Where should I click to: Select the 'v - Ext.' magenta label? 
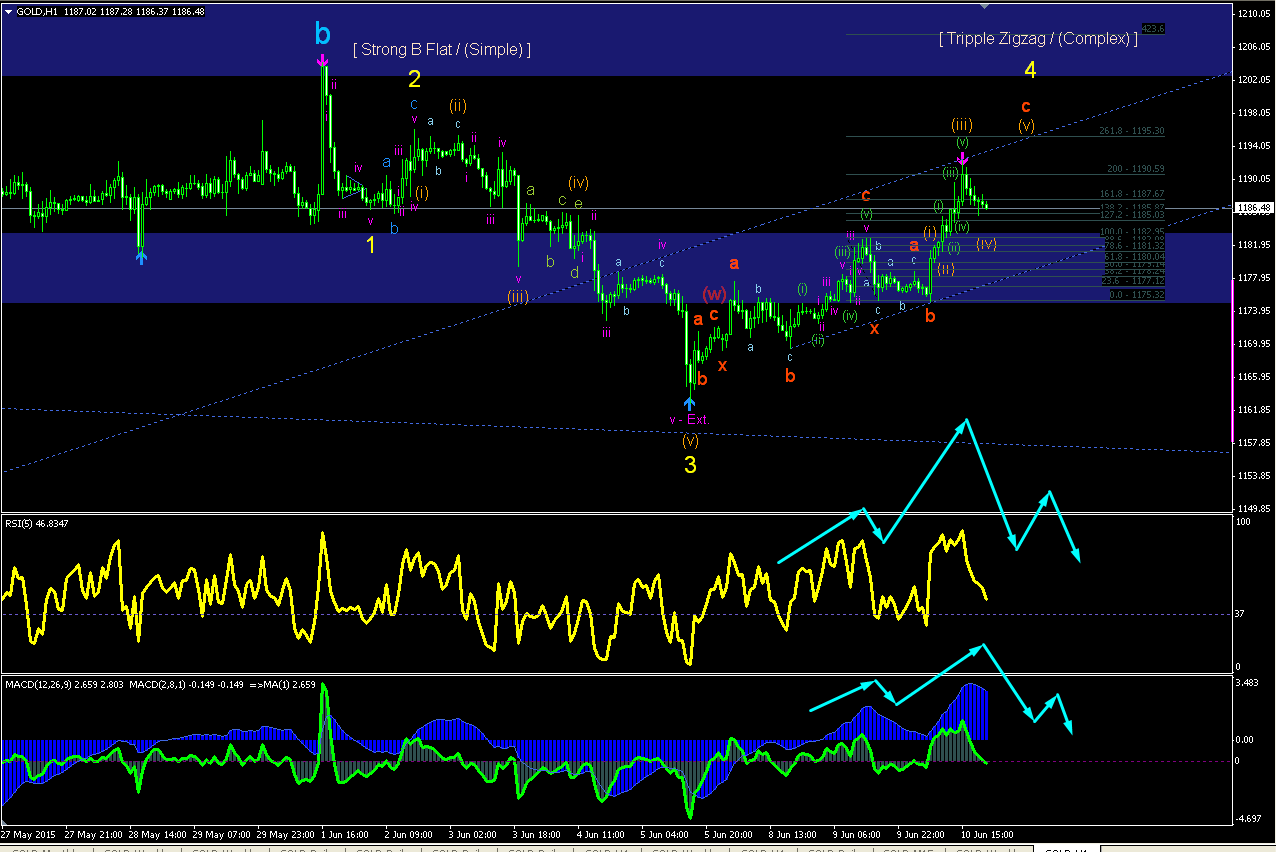click(x=688, y=419)
